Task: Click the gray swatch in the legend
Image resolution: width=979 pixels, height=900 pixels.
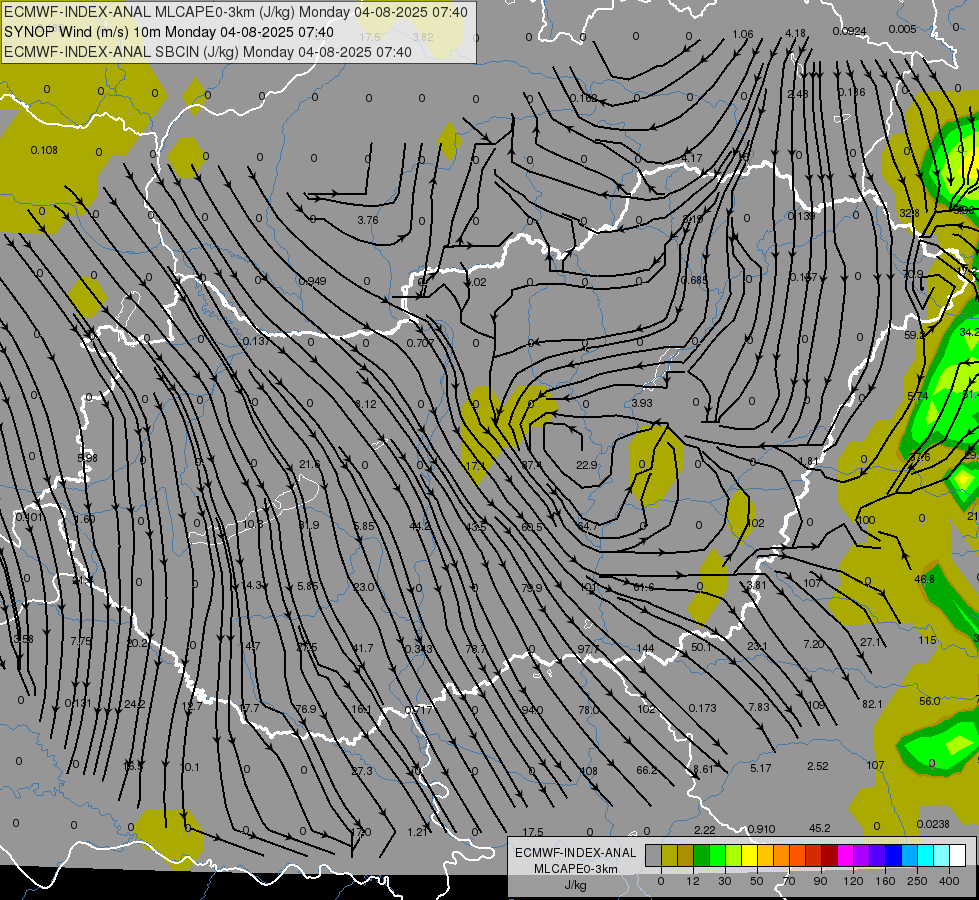Action: [x=653, y=855]
